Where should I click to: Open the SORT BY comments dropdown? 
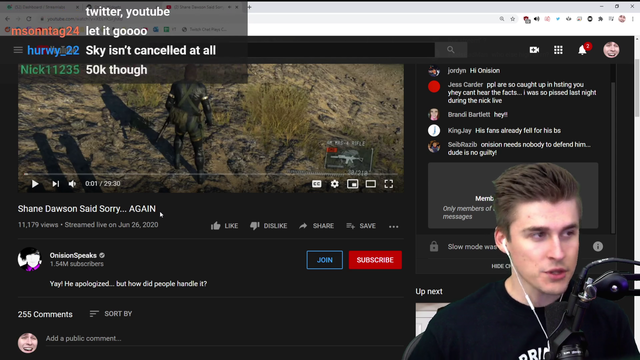coord(111,313)
